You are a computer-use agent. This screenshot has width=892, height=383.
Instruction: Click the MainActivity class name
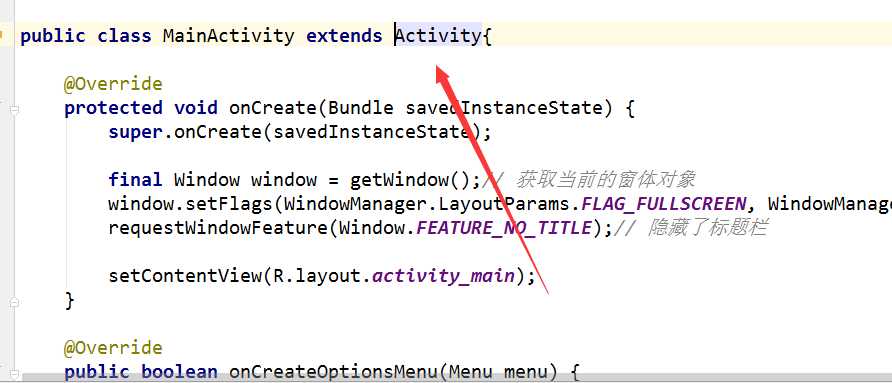point(228,36)
